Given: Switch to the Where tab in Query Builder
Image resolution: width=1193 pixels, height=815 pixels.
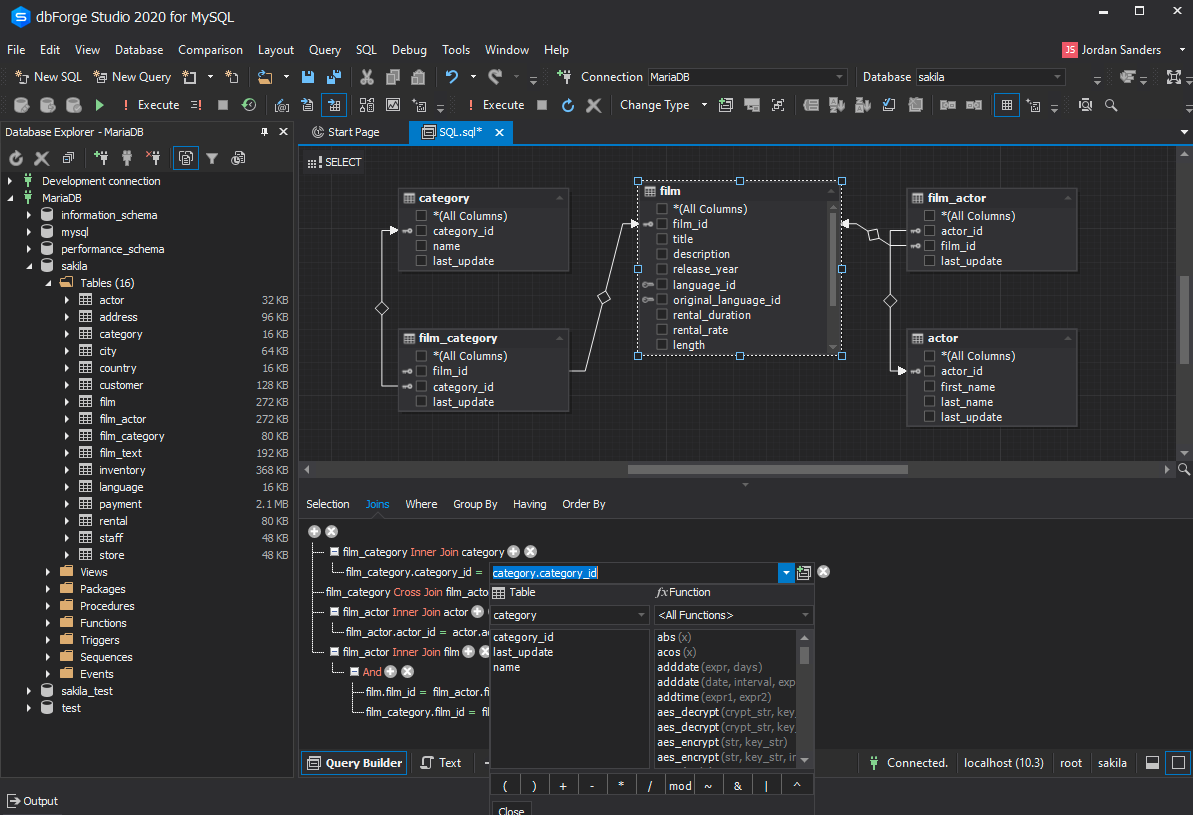Looking at the screenshot, I should point(421,504).
